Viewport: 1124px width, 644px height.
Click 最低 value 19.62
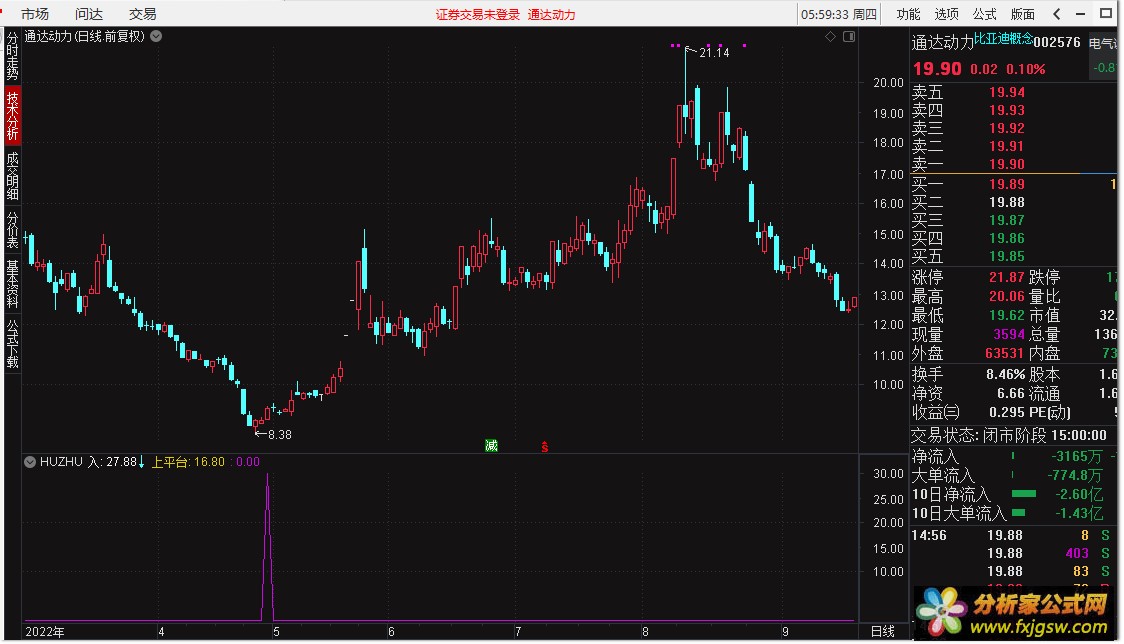coord(1006,315)
